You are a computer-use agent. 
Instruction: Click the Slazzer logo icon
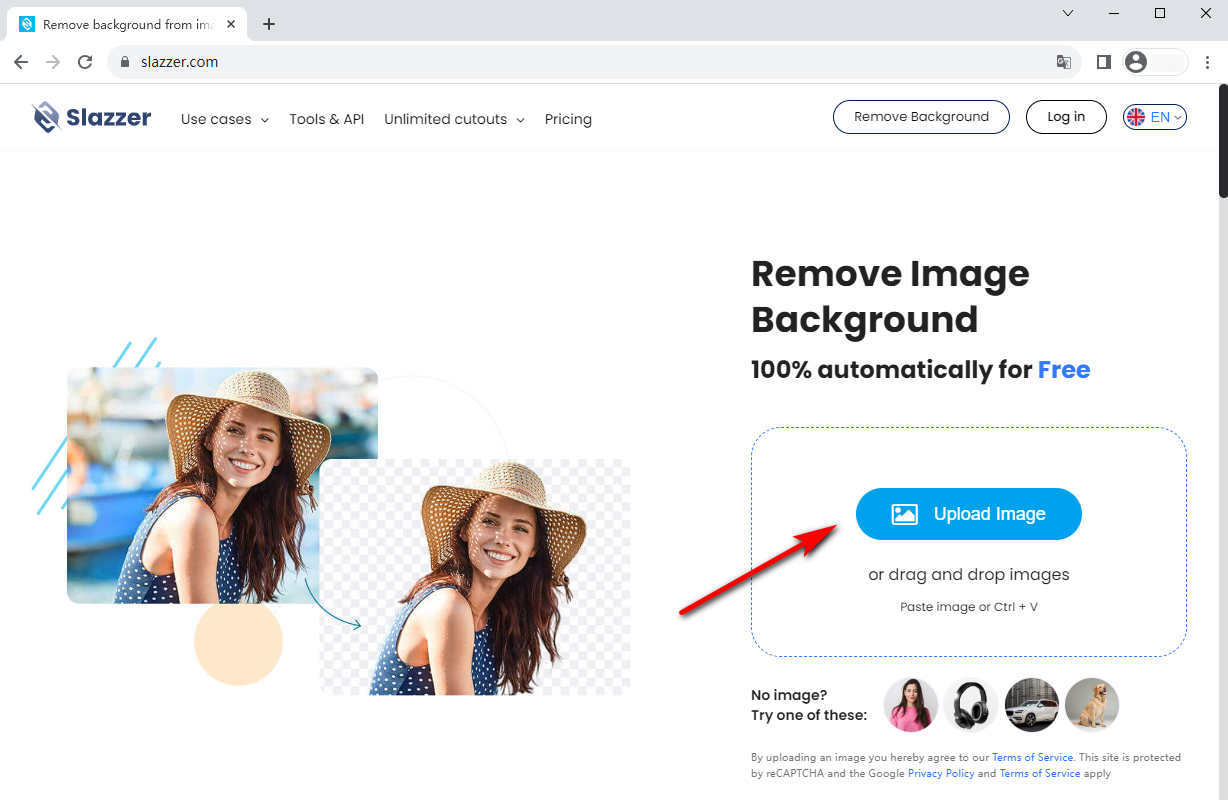pyautogui.click(x=46, y=118)
